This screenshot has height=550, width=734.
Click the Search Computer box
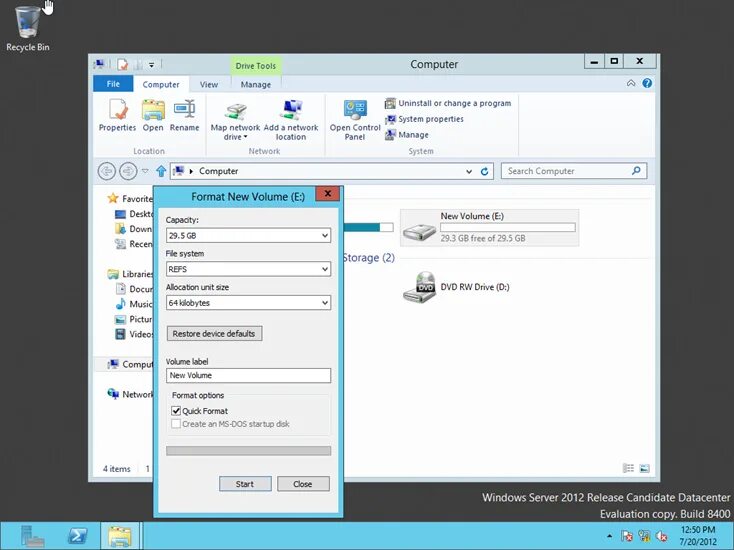coord(574,171)
